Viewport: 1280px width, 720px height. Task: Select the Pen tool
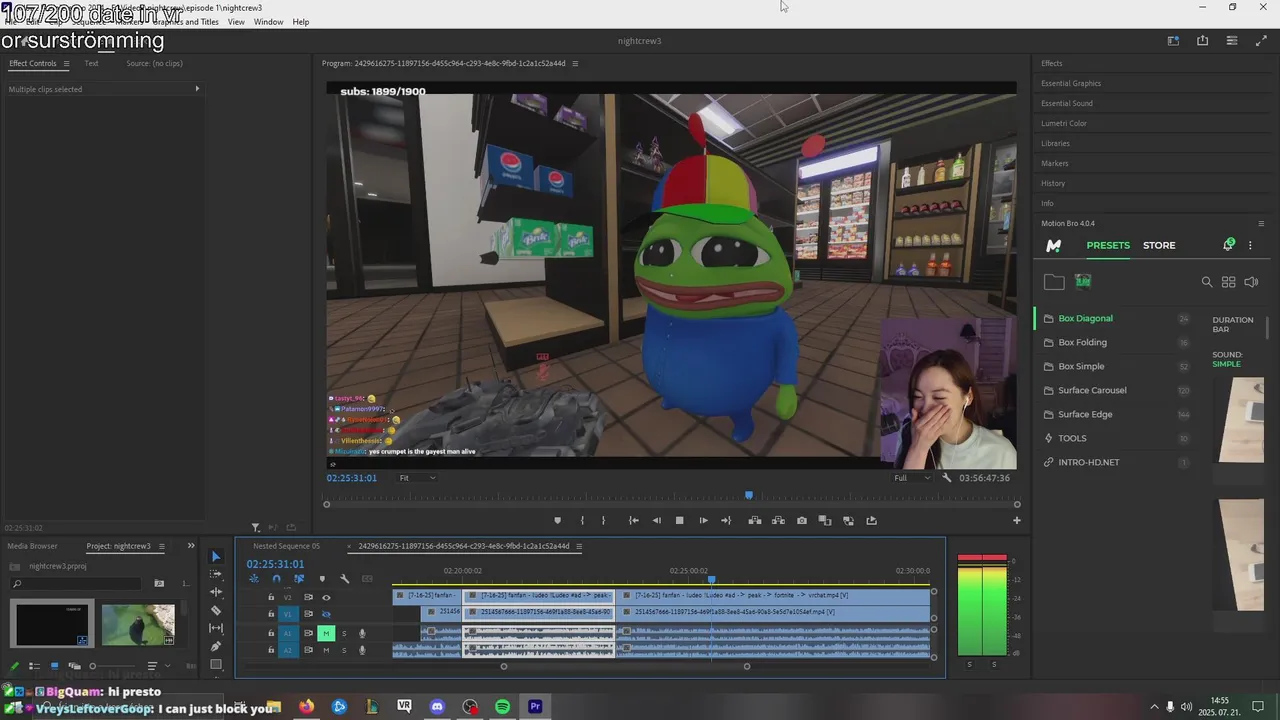click(216, 646)
